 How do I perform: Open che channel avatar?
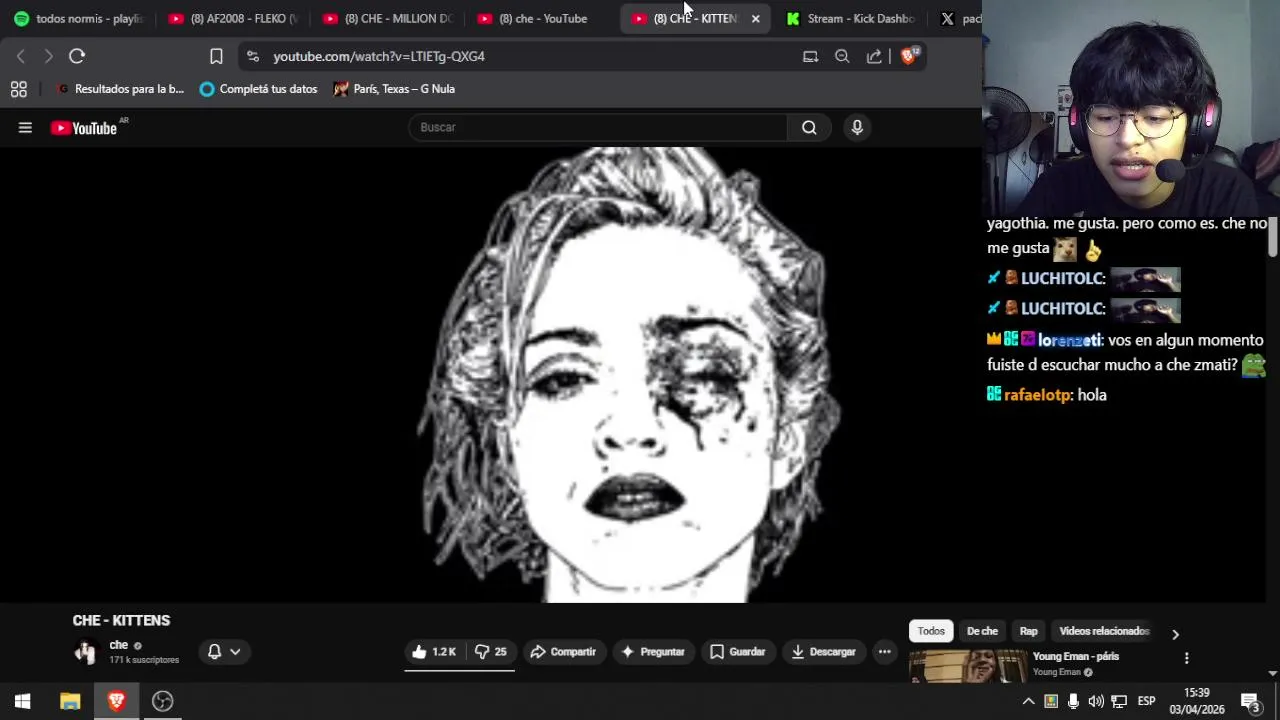[86, 652]
